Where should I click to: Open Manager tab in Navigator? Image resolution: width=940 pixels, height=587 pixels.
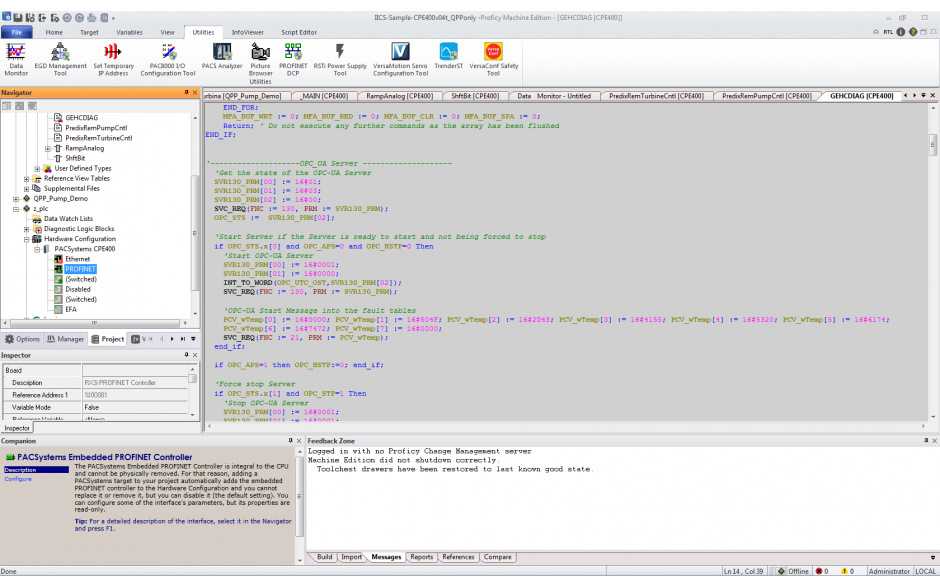[65, 339]
